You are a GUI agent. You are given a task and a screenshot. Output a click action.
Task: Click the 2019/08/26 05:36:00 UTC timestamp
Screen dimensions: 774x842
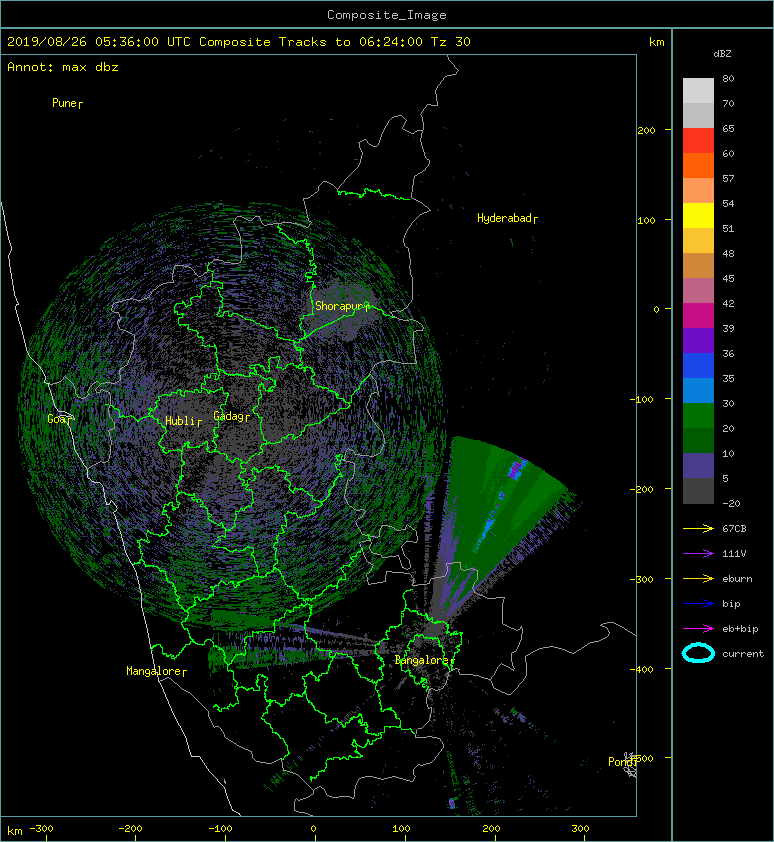point(99,42)
